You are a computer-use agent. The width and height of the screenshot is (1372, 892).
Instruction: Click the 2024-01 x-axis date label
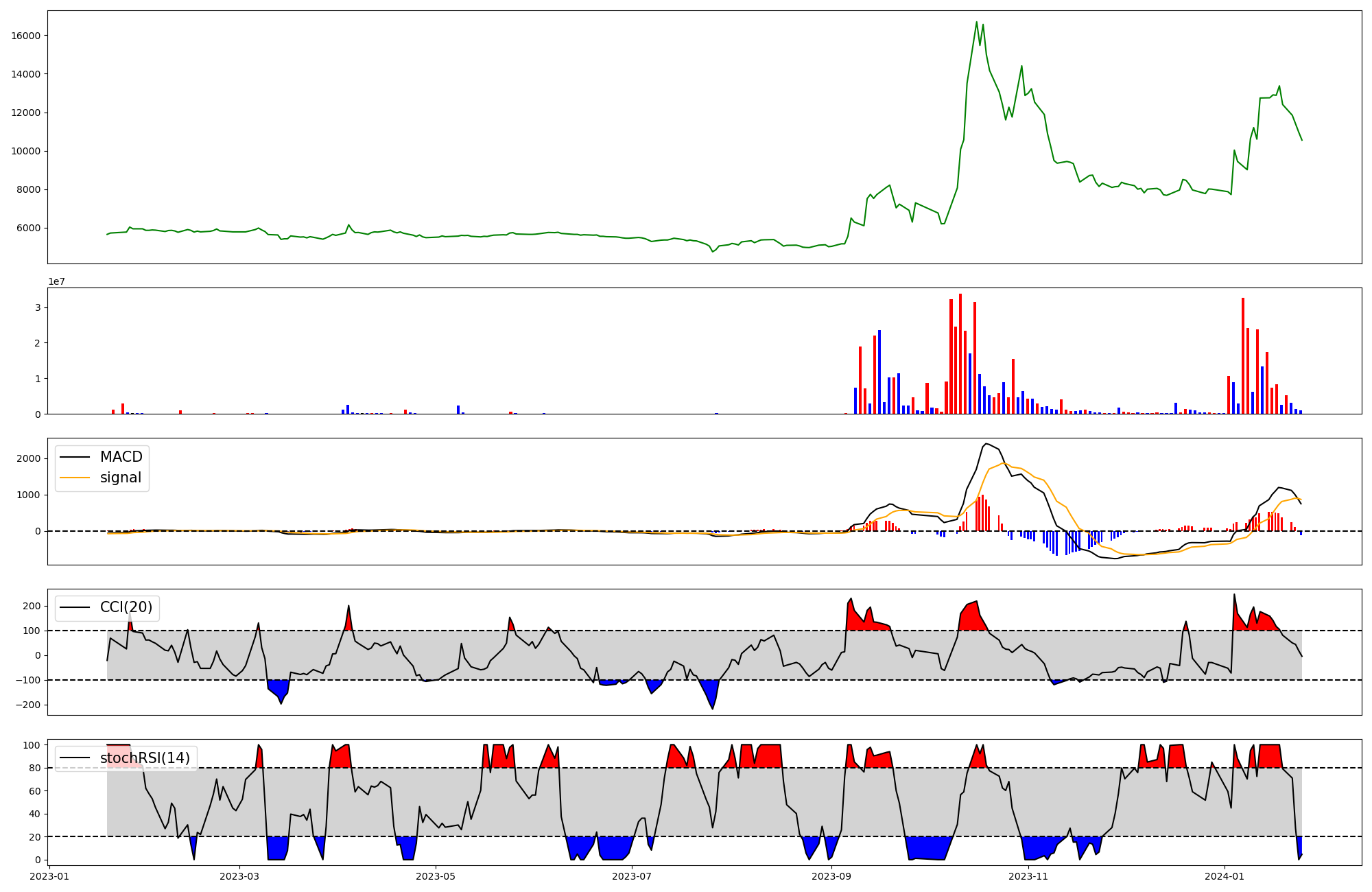coord(1225,876)
